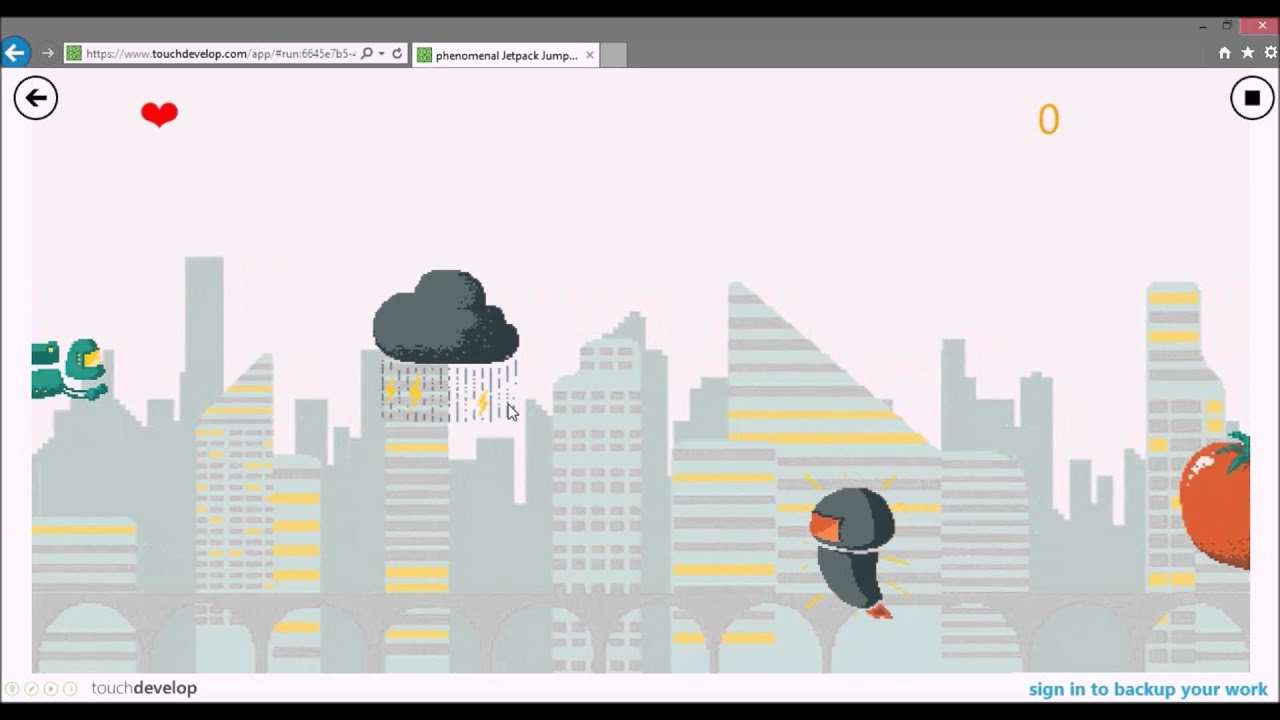Open favorites with the star icon
1280x720 pixels.
pyautogui.click(x=1248, y=53)
